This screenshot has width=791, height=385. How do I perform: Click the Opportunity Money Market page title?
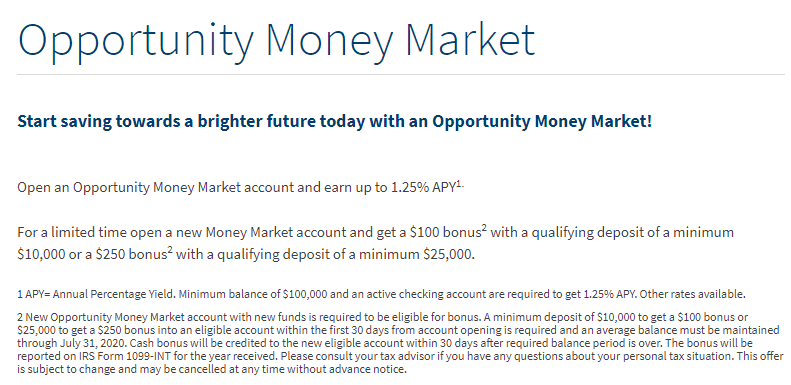click(276, 41)
